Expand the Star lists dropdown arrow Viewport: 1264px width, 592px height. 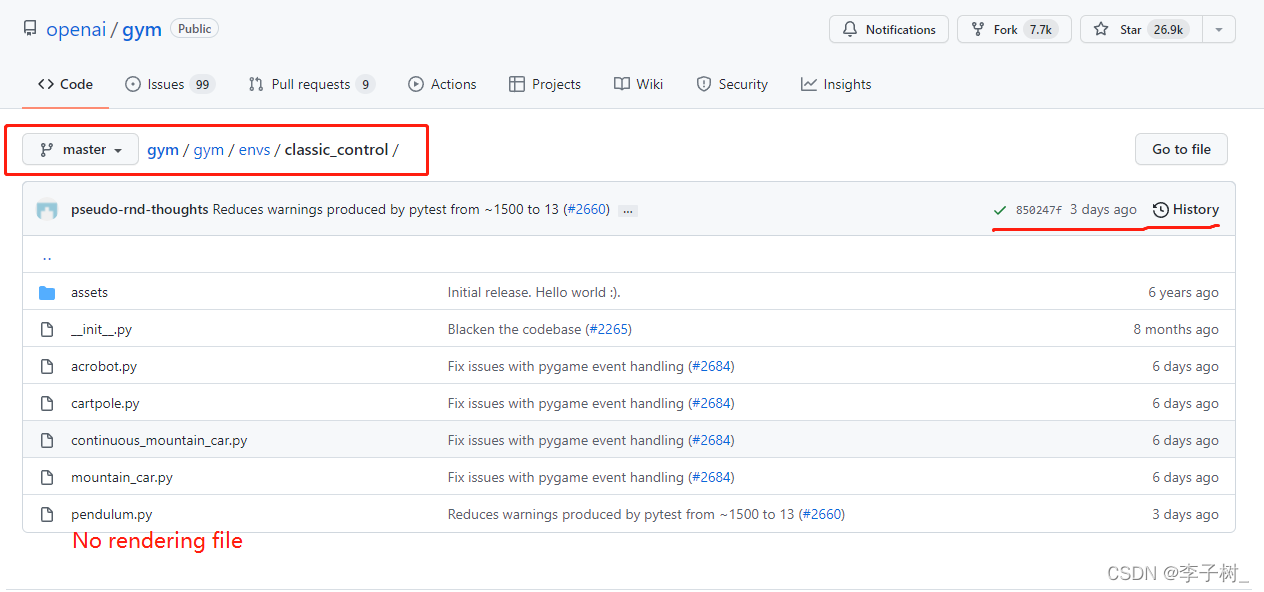coord(1219,29)
